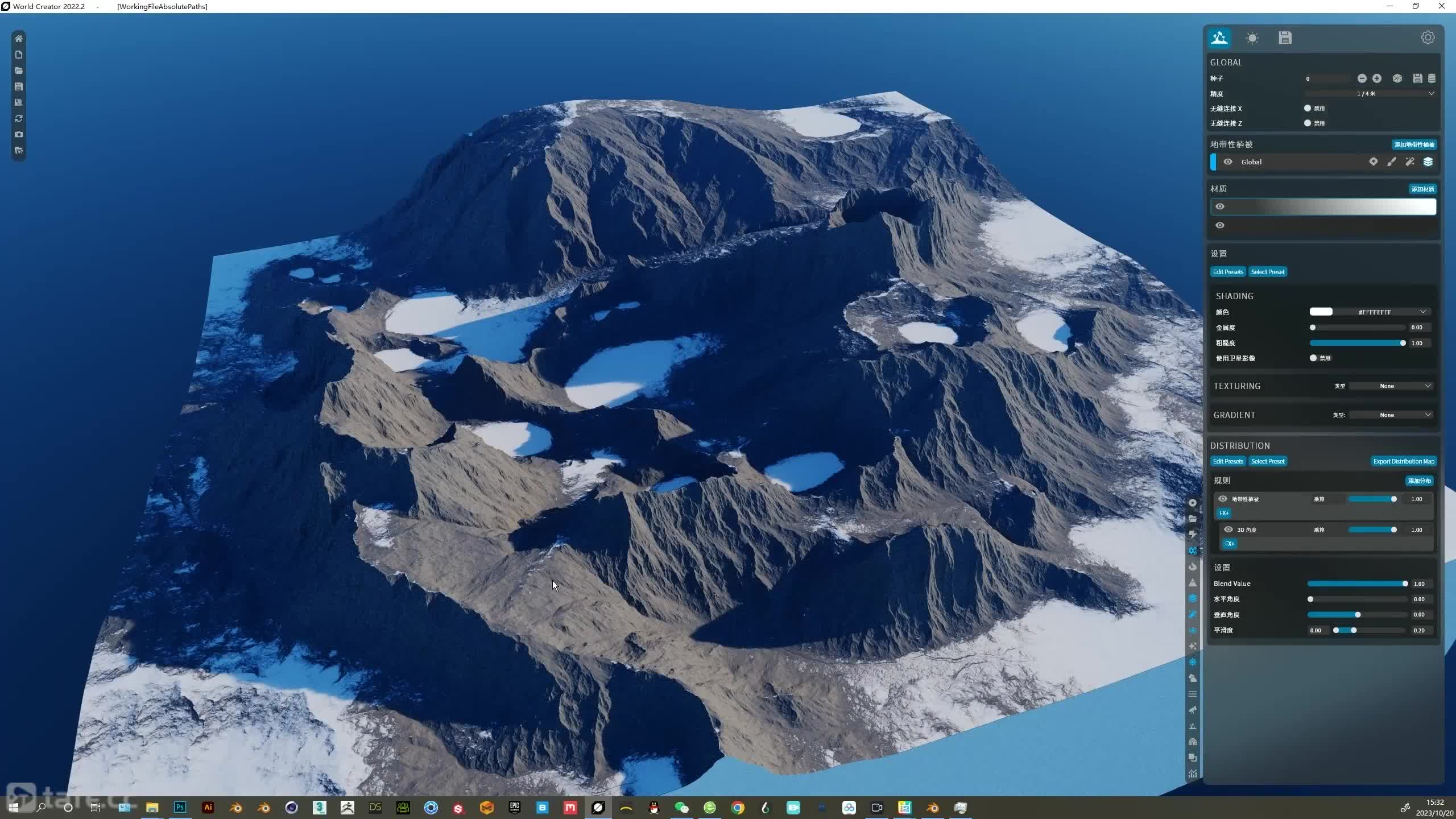Click 添加地带性植被 add biome button
Image resolution: width=1456 pixels, height=819 pixels.
tap(1414, 144)
